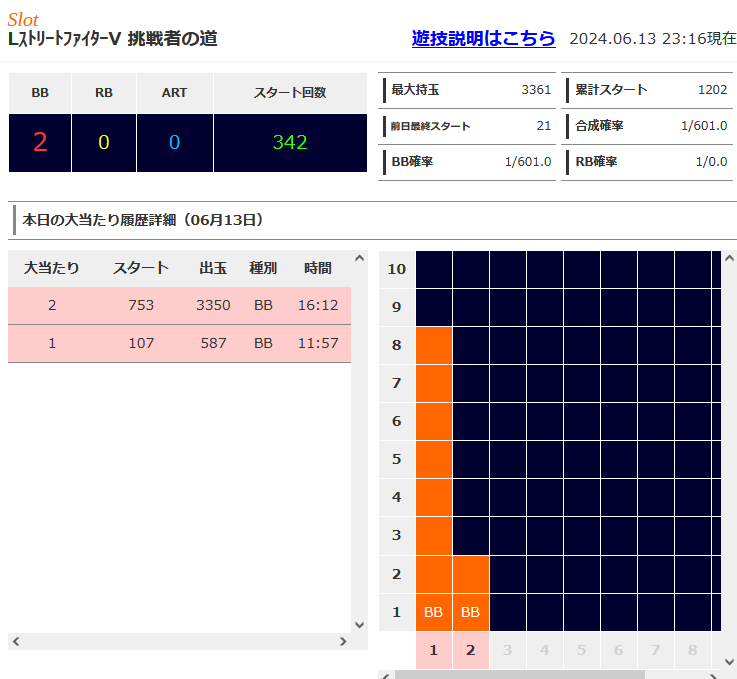
Task: Click the 合成確率 label
Action: click(599, 126)
